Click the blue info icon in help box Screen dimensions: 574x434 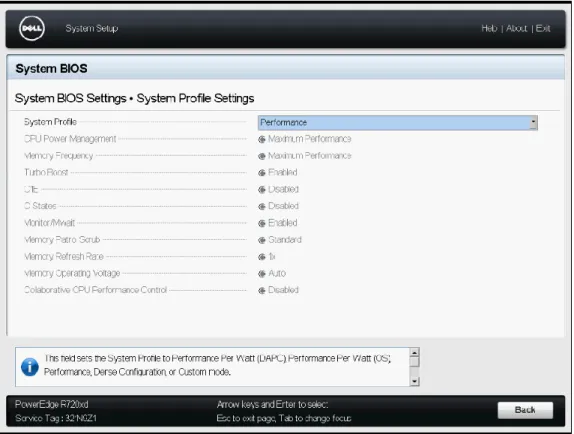(x=30, y=367)
